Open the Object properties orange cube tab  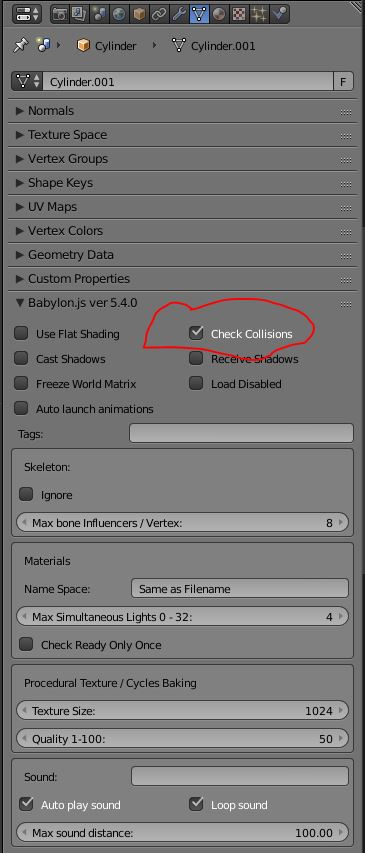[139, 14]
